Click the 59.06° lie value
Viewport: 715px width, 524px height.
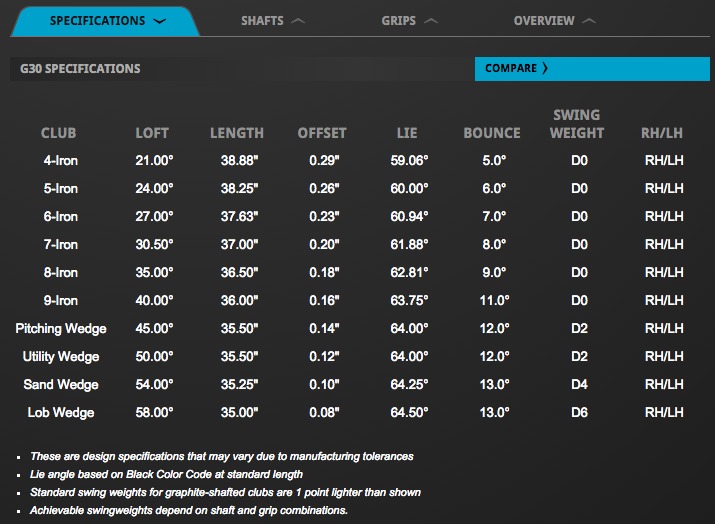(409, 161)
